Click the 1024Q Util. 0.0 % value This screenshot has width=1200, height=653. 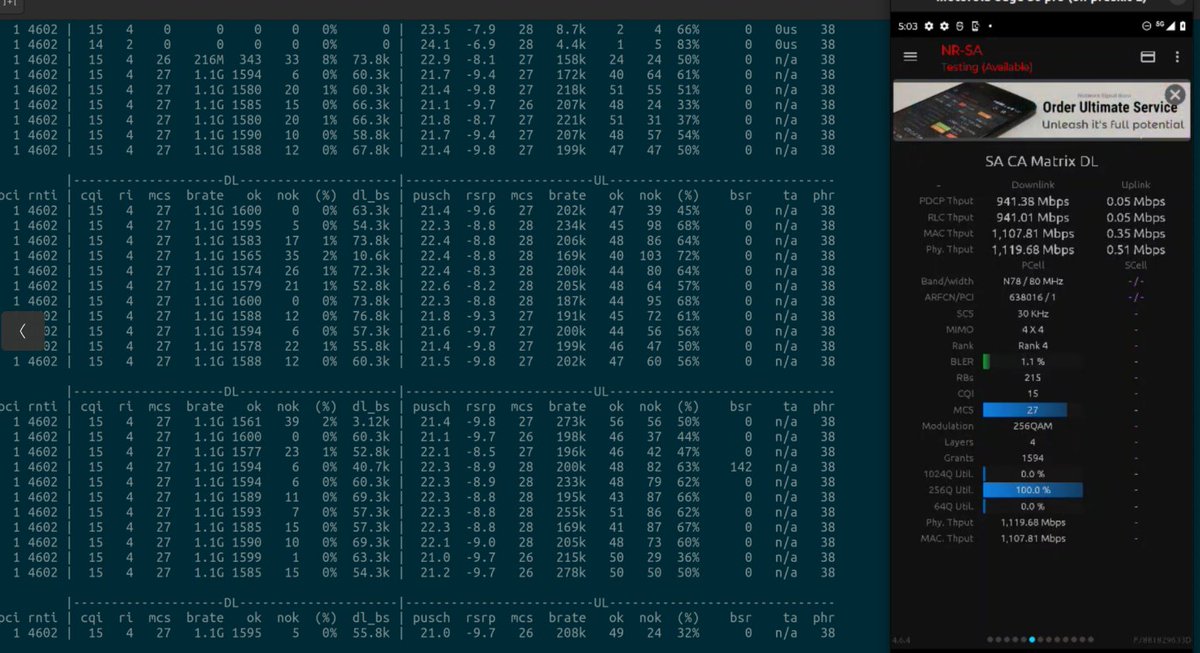[1033, 474]
